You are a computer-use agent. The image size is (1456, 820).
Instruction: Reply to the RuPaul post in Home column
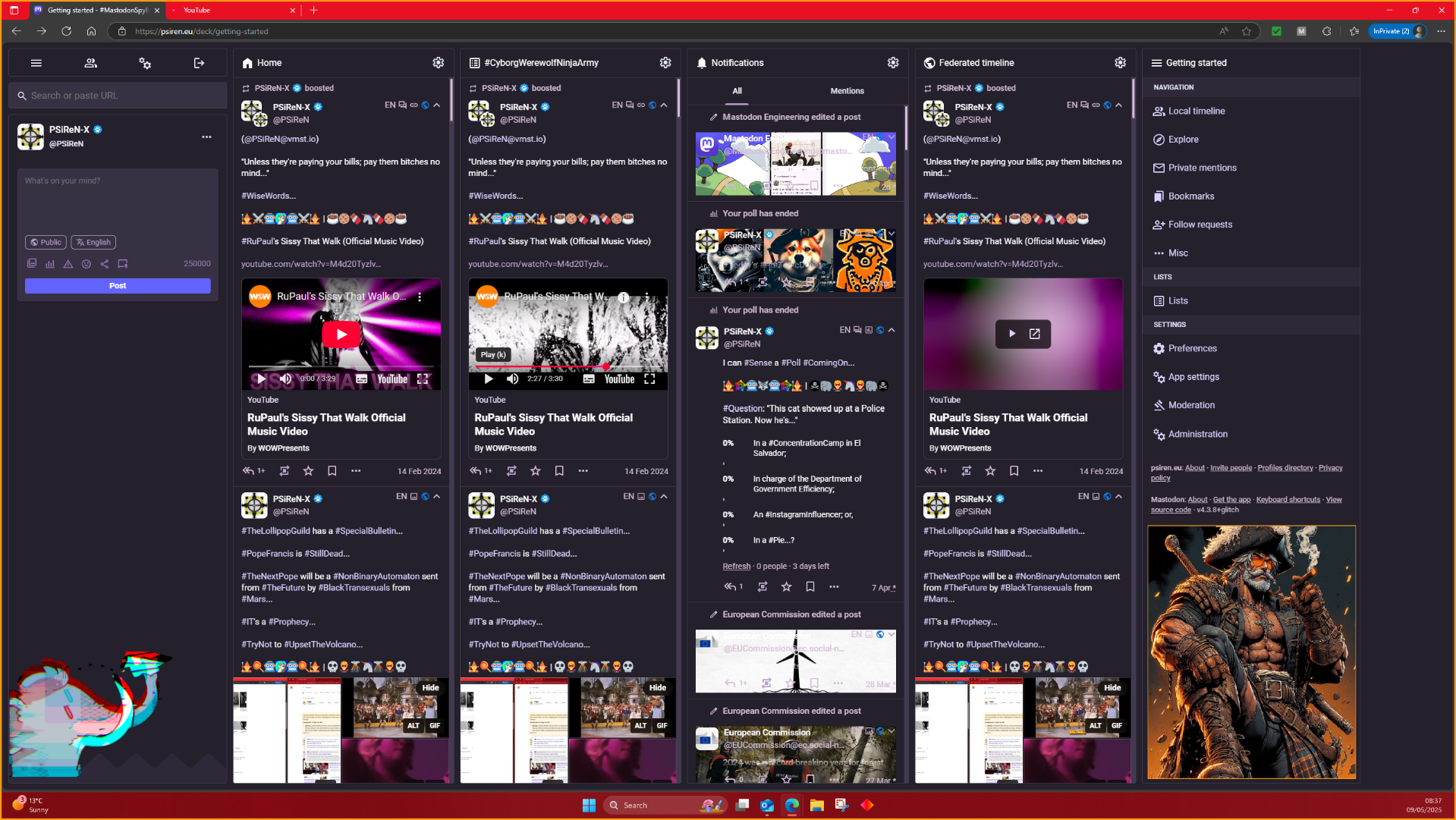pos(253,471)
